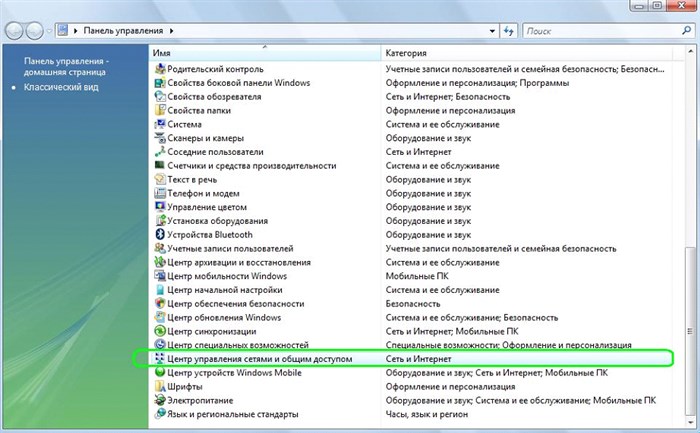Select the Язык и региональные стандарты icon
Viewport: 700px width, 433px height.
160,414
